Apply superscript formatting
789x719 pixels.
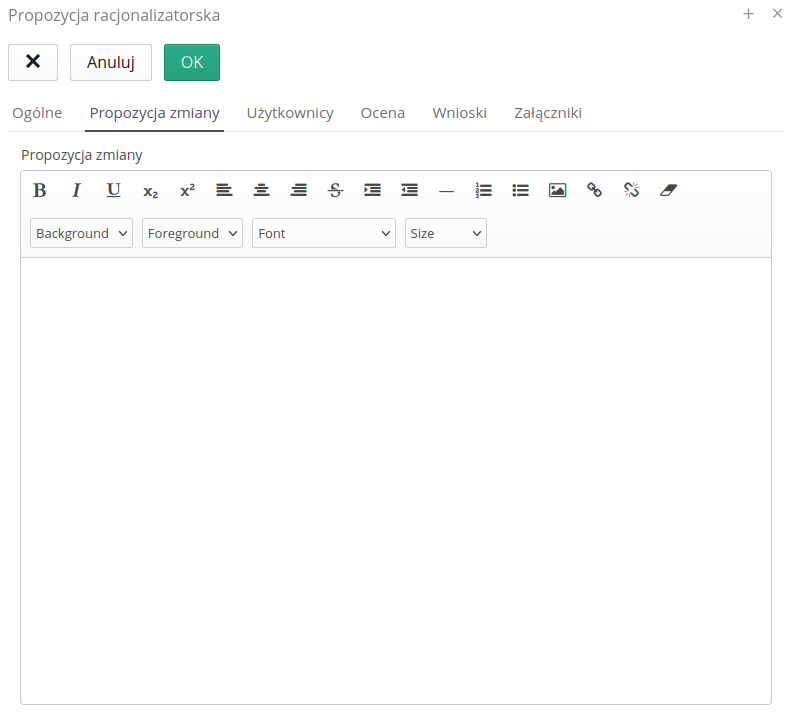187,190
